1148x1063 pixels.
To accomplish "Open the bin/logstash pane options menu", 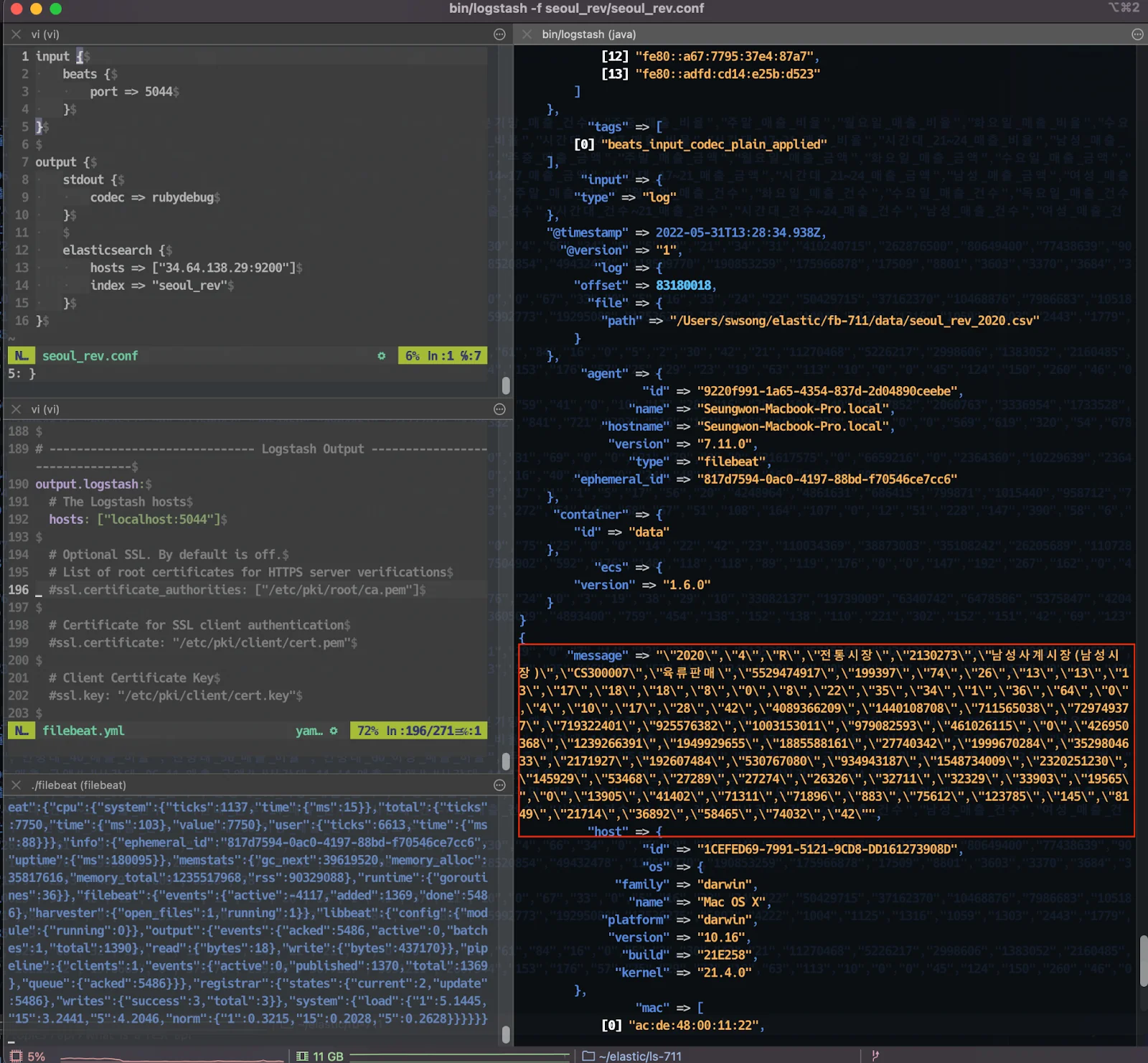I will coord(1137,34).
